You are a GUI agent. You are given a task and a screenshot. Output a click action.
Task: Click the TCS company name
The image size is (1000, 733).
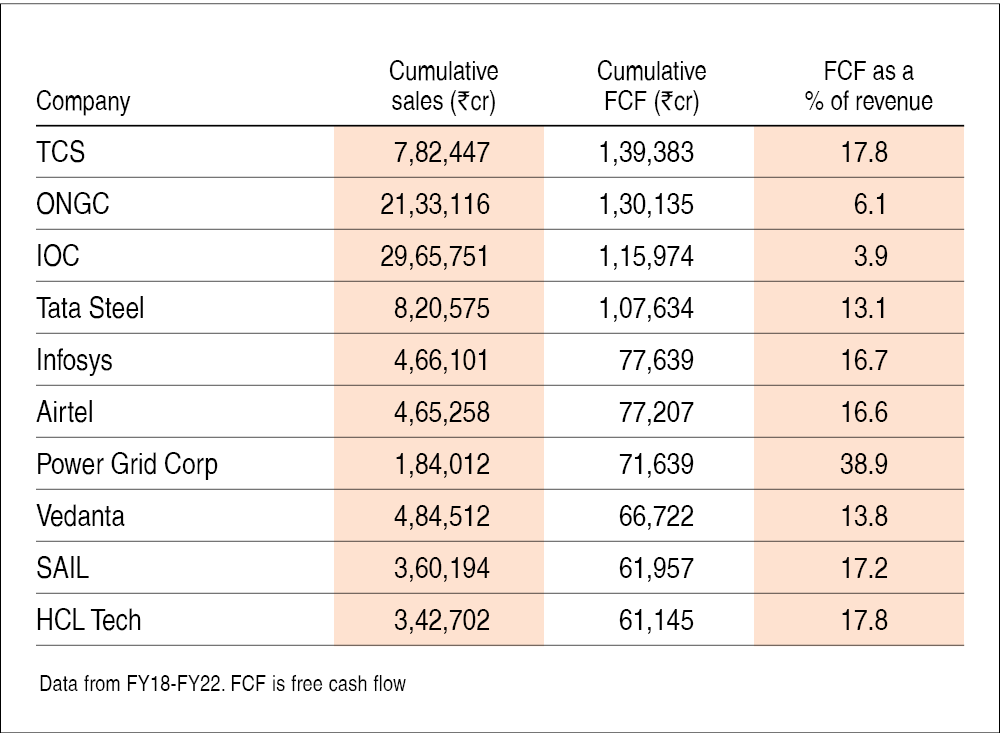coord(60,152)
